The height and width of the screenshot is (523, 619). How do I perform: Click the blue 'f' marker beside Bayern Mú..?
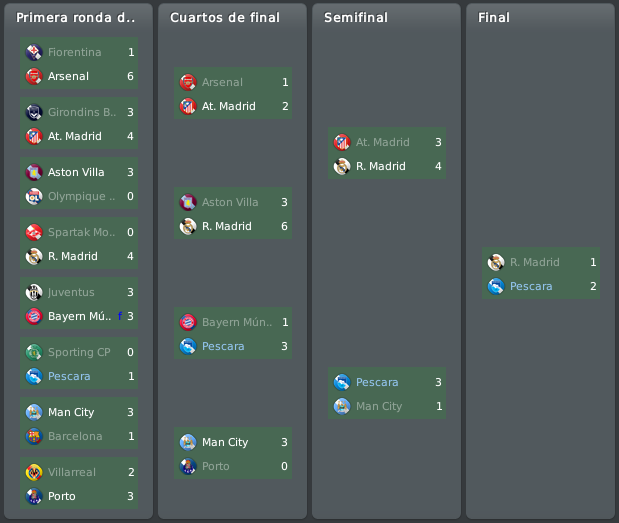(x=120, y=316)
